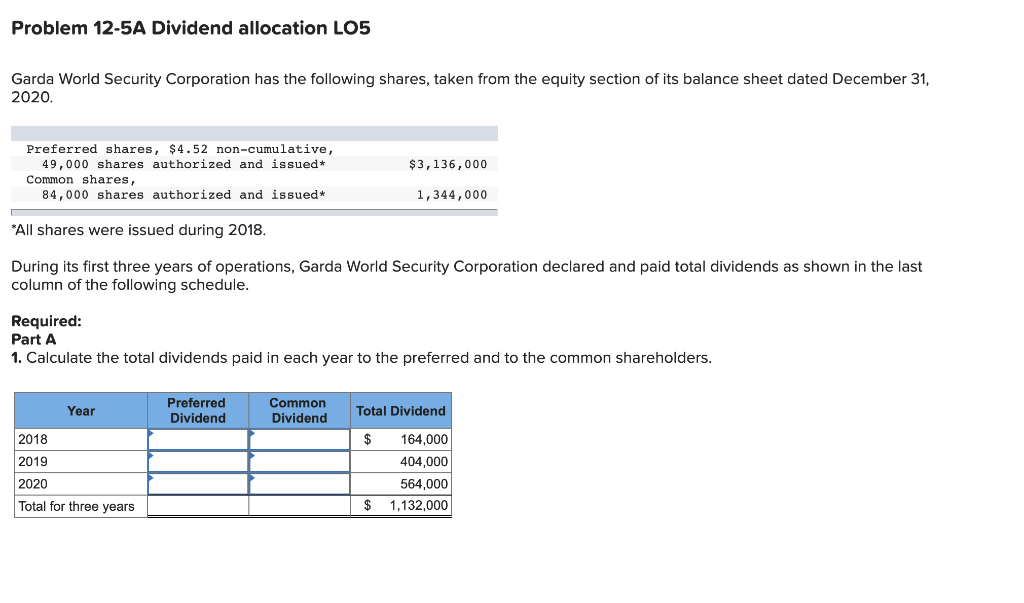Click the 2018 Preferred Dividend input cell

click(x=198, y=440)
